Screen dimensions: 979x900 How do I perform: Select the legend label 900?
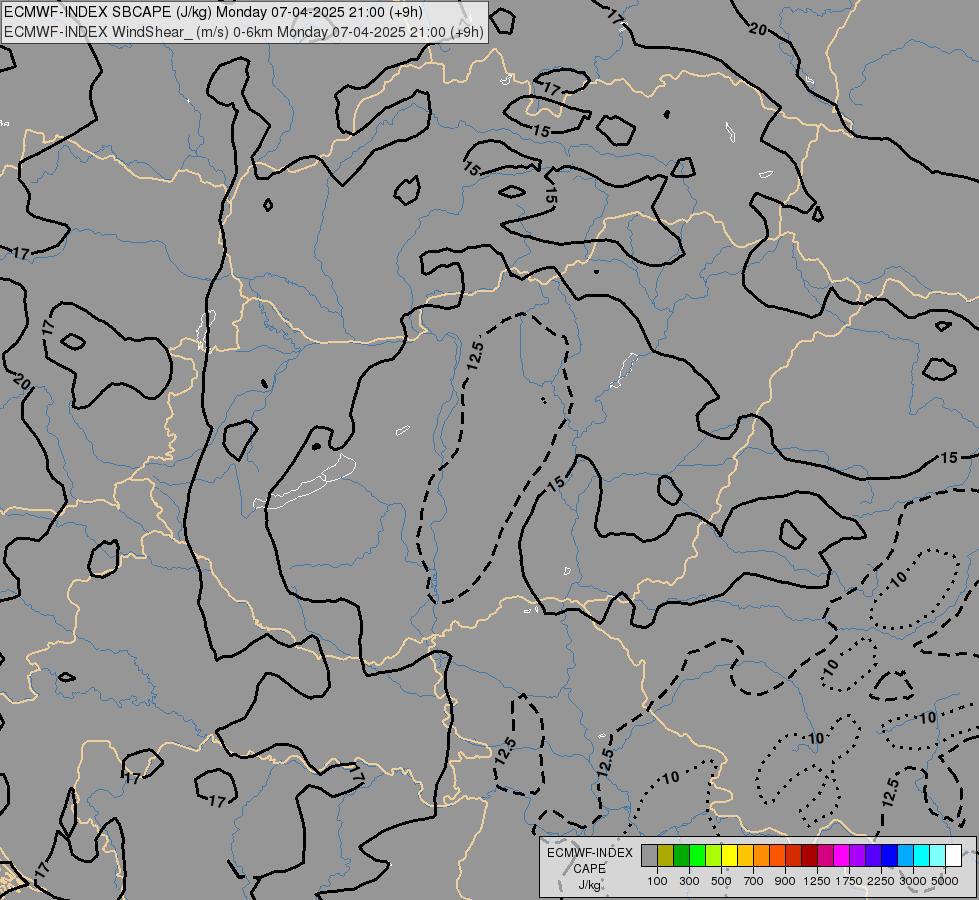pyautogui.click(x=785, y=881)
